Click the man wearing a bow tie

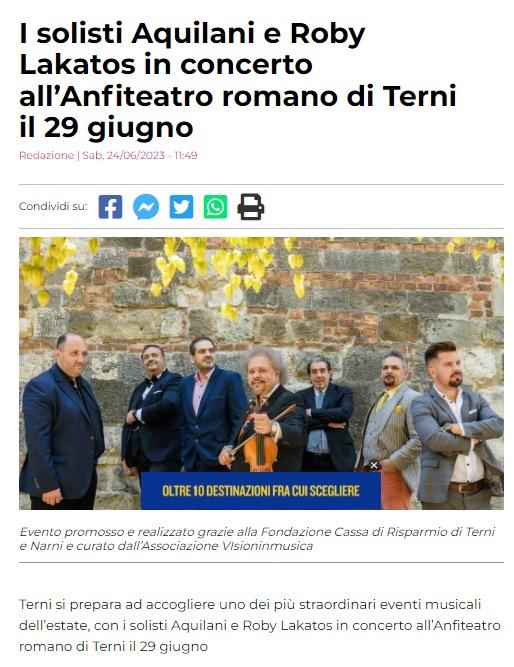(152, 410)
